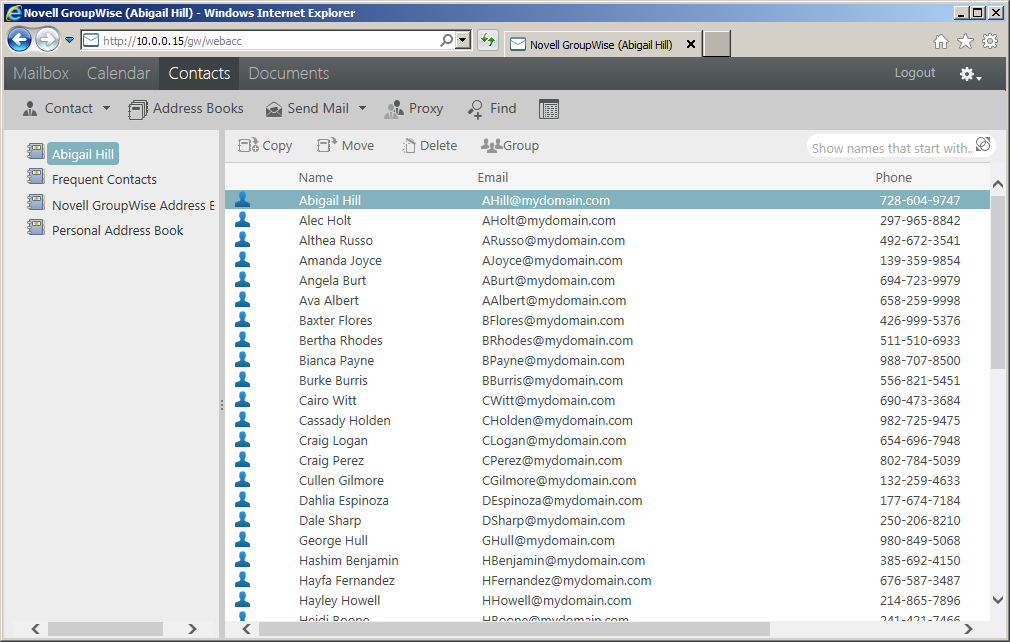This screenshot has width=1010, height=642.
Task: Expand the Send Mail dropdown arrow
Action: click(362, 108)
